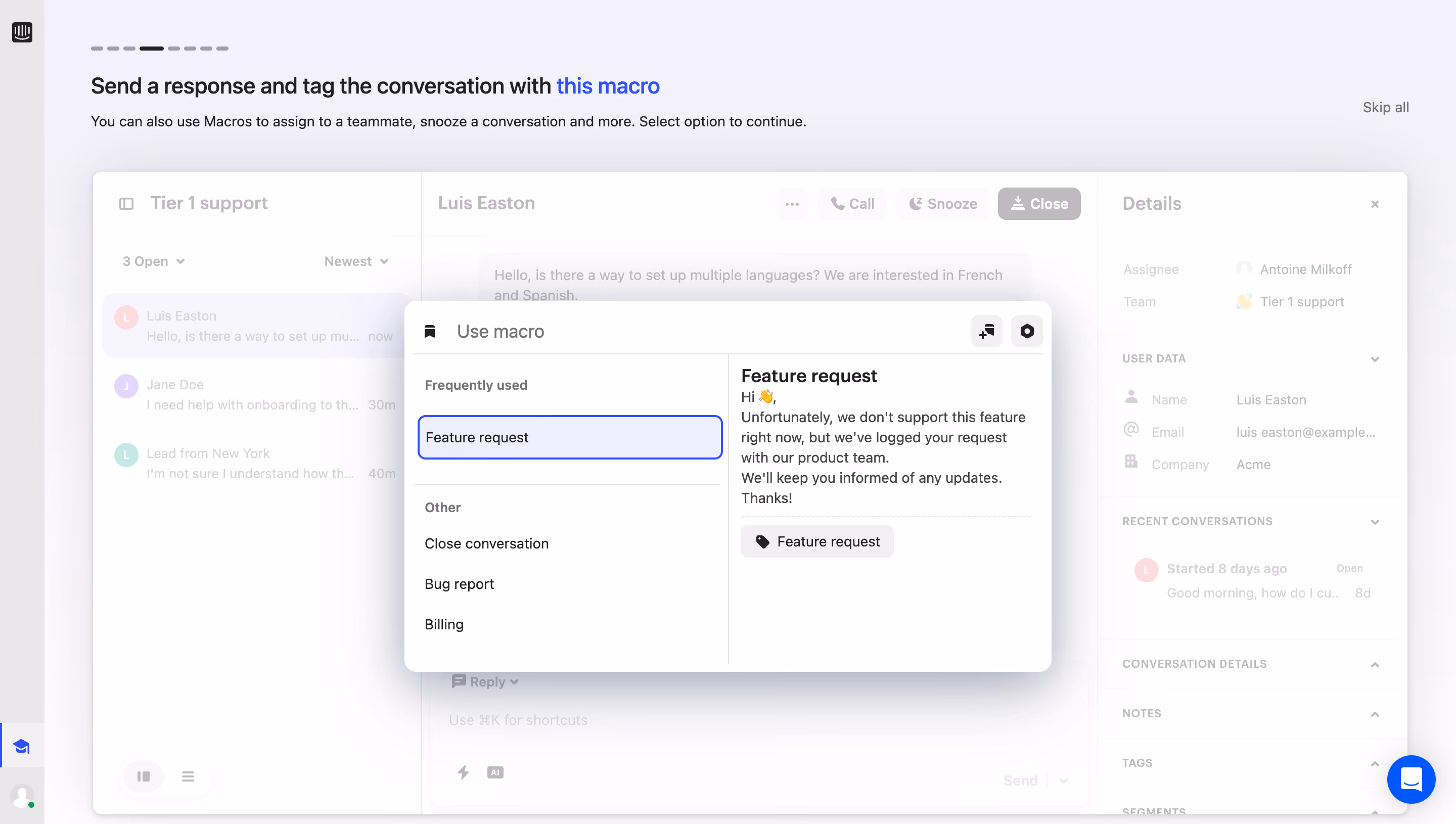Open Jane Doe conversation in list
The height and width of the screenshot is (824, 1456).
[256, 394]
